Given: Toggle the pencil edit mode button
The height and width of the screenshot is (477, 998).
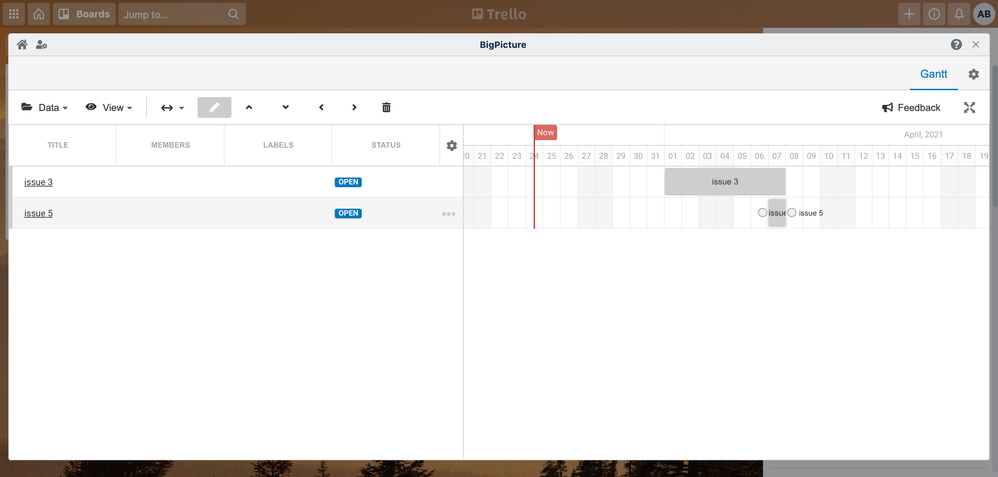Looking at the screenshot, I should click(214, 108).
